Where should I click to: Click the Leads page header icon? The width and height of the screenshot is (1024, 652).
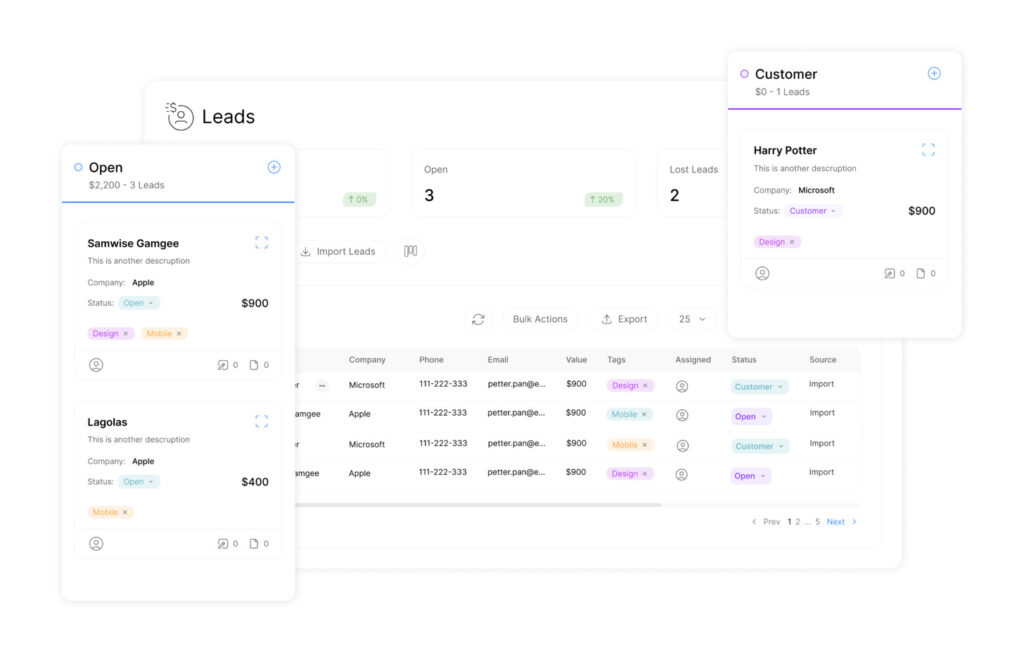[180, 116]
